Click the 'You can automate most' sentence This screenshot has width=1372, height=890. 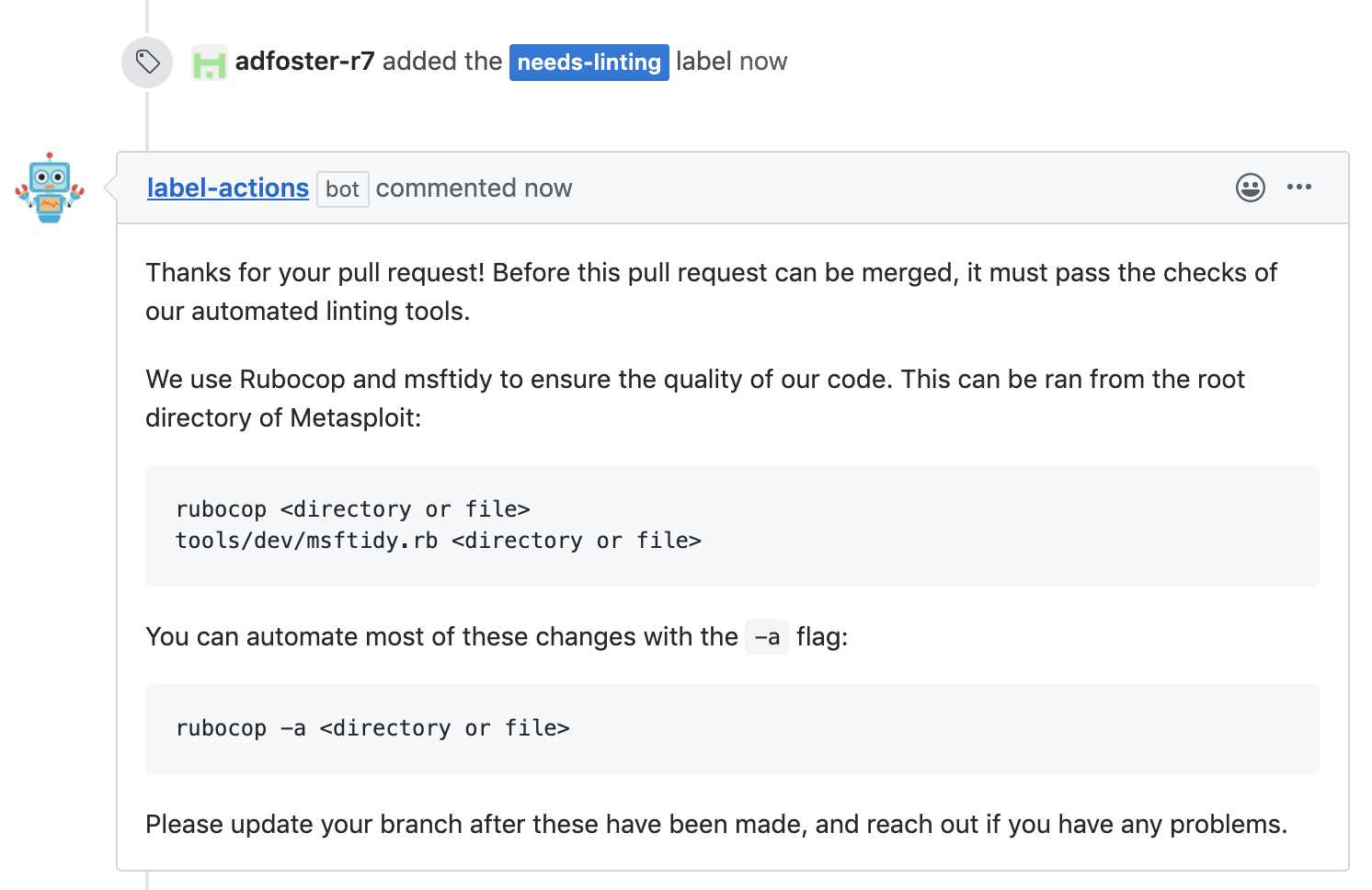tap(497, 636)
